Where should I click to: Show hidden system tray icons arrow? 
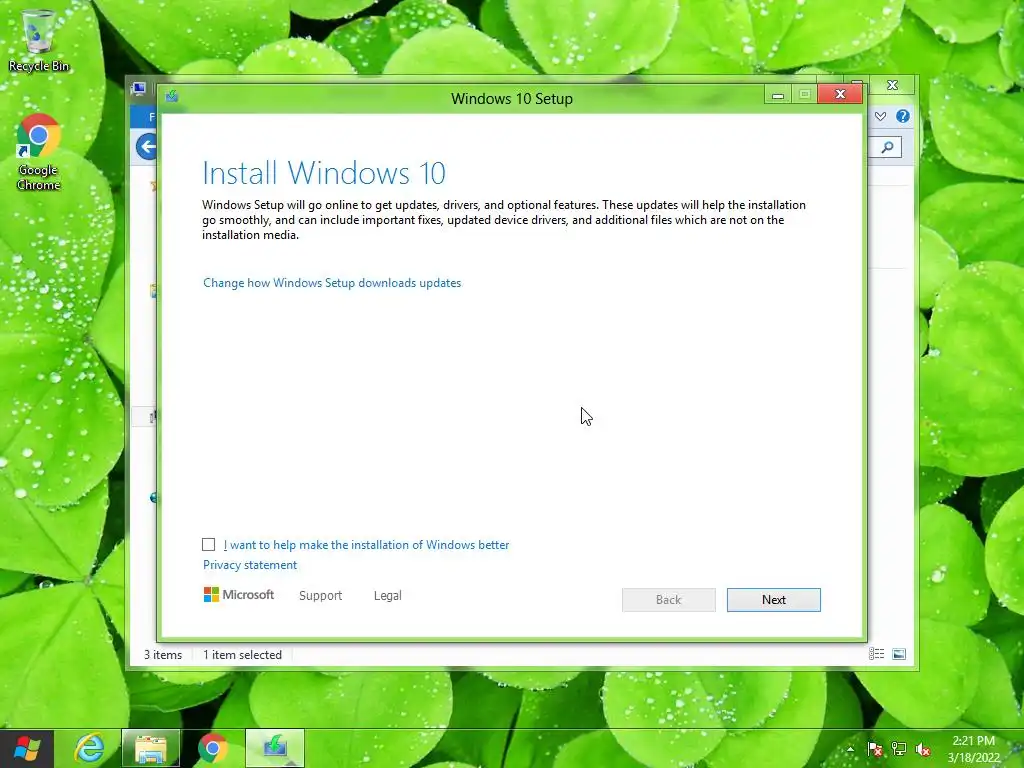click(x=850, y=749)
